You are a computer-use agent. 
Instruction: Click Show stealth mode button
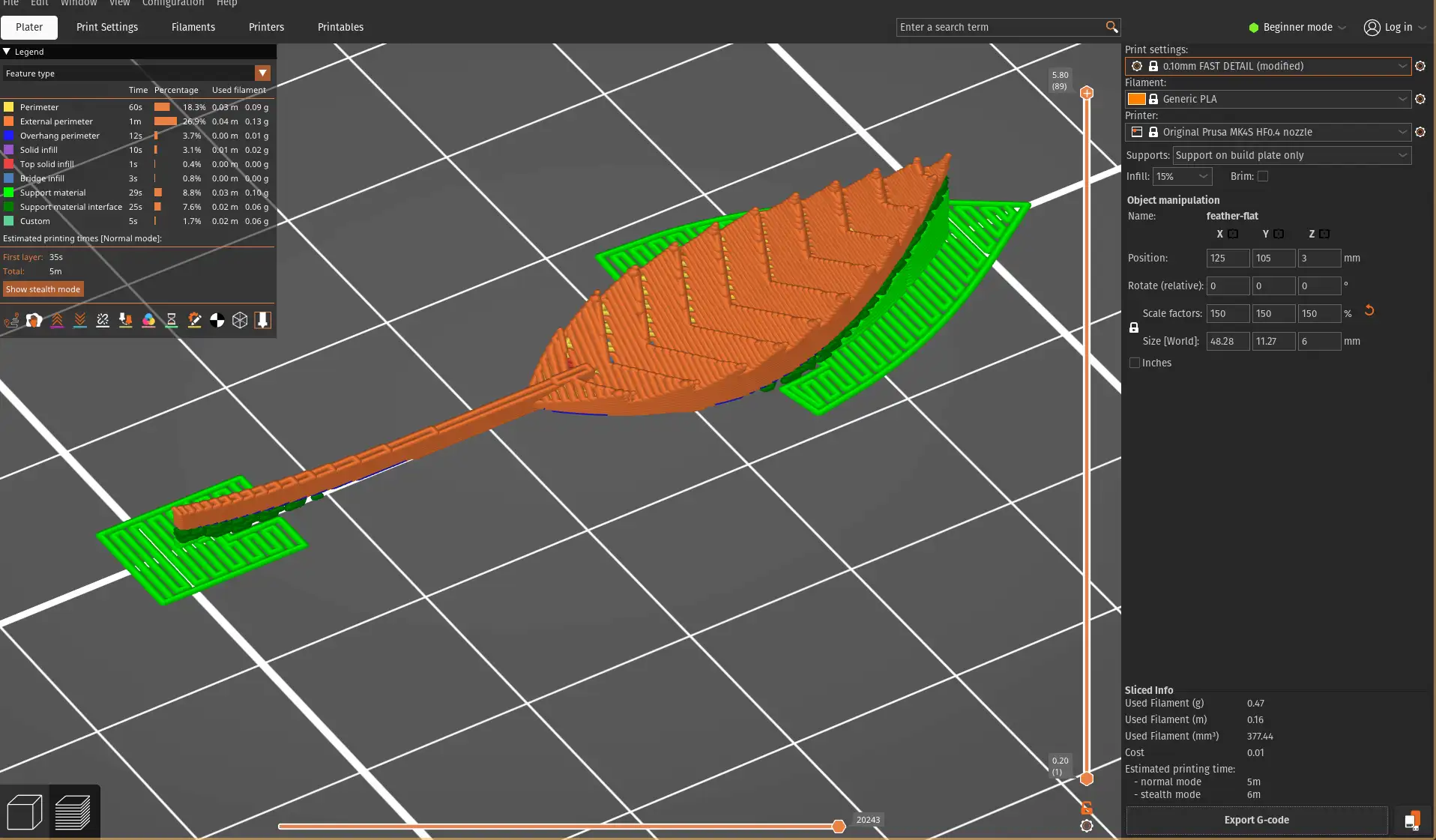coord(43,289)
